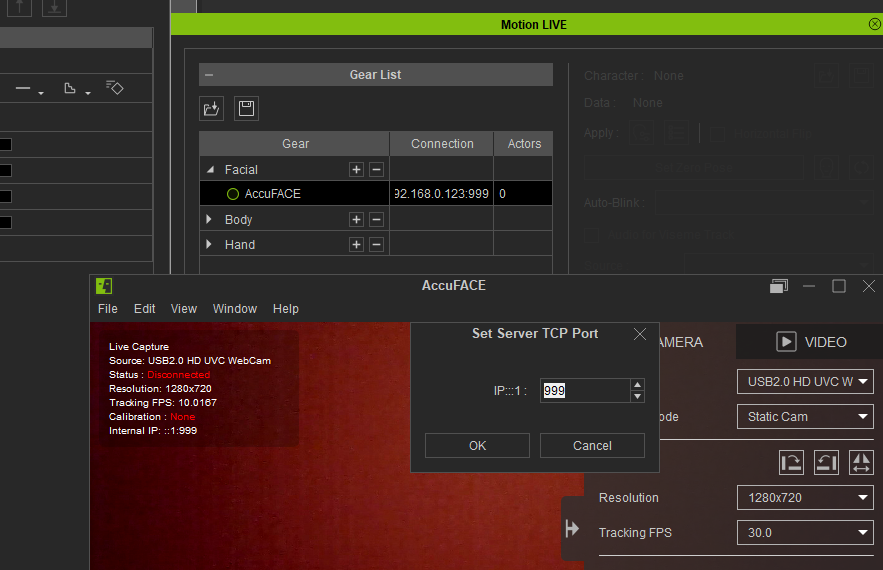This screenshot has width=883, height=570.
Task: Switch to the CAMERA tab in AccuFACE
Action: pyautogui.click(x=679, y=342)
